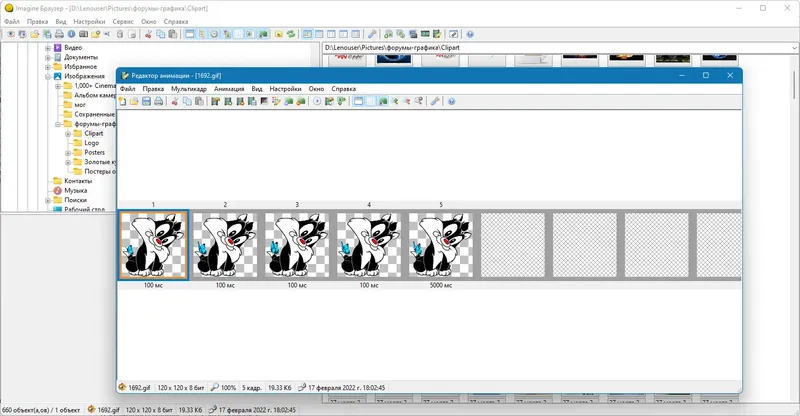This screenshot has height=416, width=800.
Task: Collapse the Изображения tree node
Action: (x=48, y=77)
